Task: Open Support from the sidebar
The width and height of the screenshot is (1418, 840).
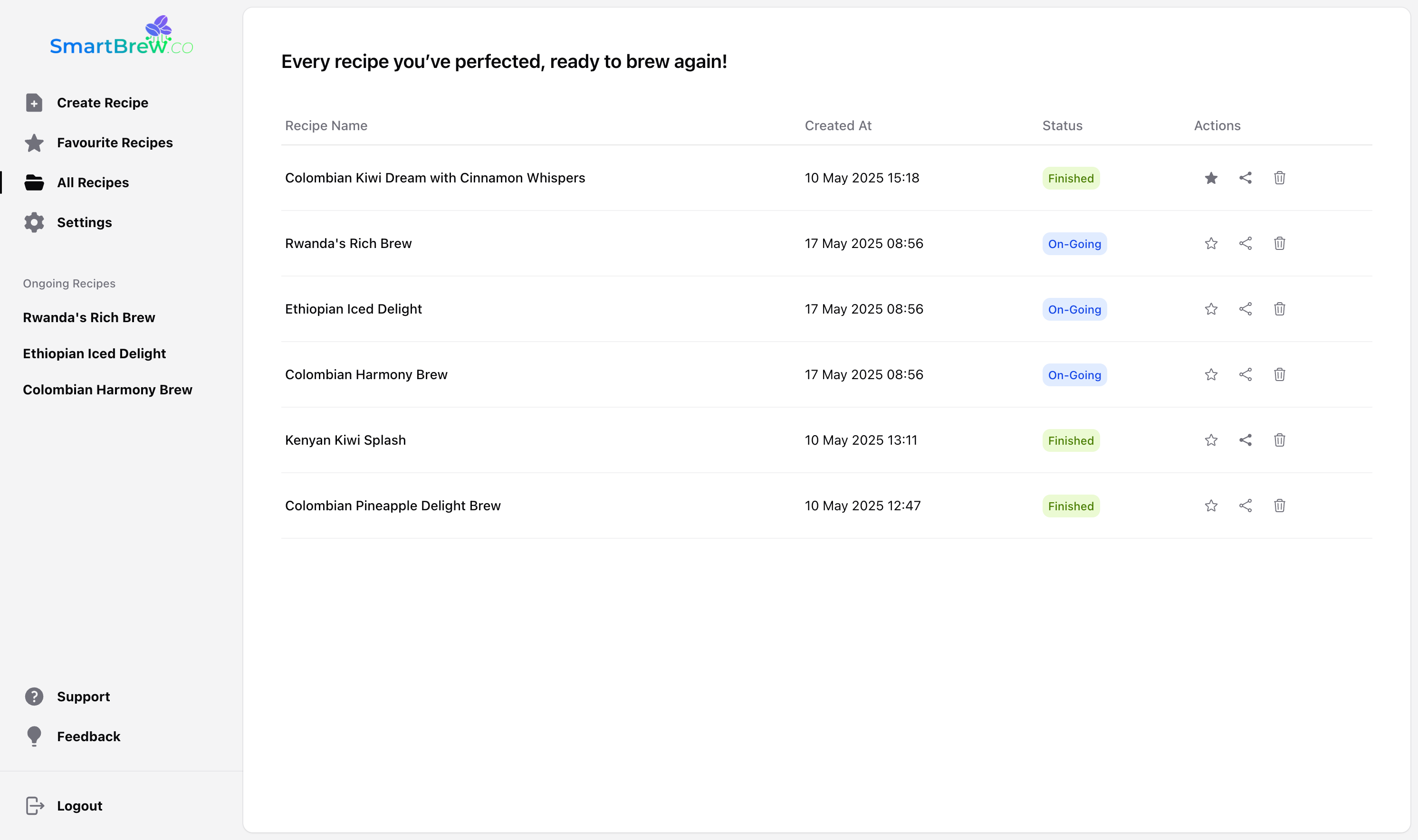Action: coord(83,697)
